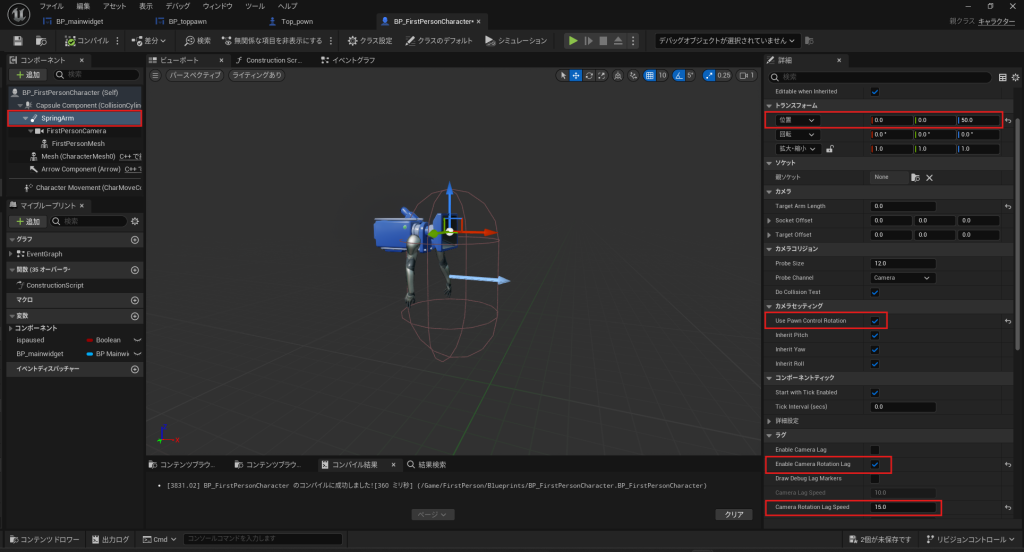Screen dimensions: 1024x552
Task: Switch to the Event Graph tab
Action: coord(349,60)
